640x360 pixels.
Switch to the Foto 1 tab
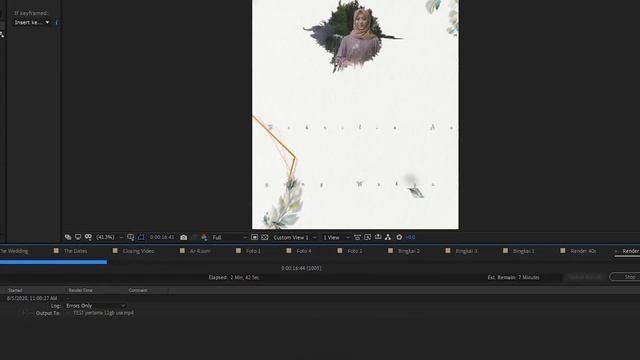coord(253,251)
